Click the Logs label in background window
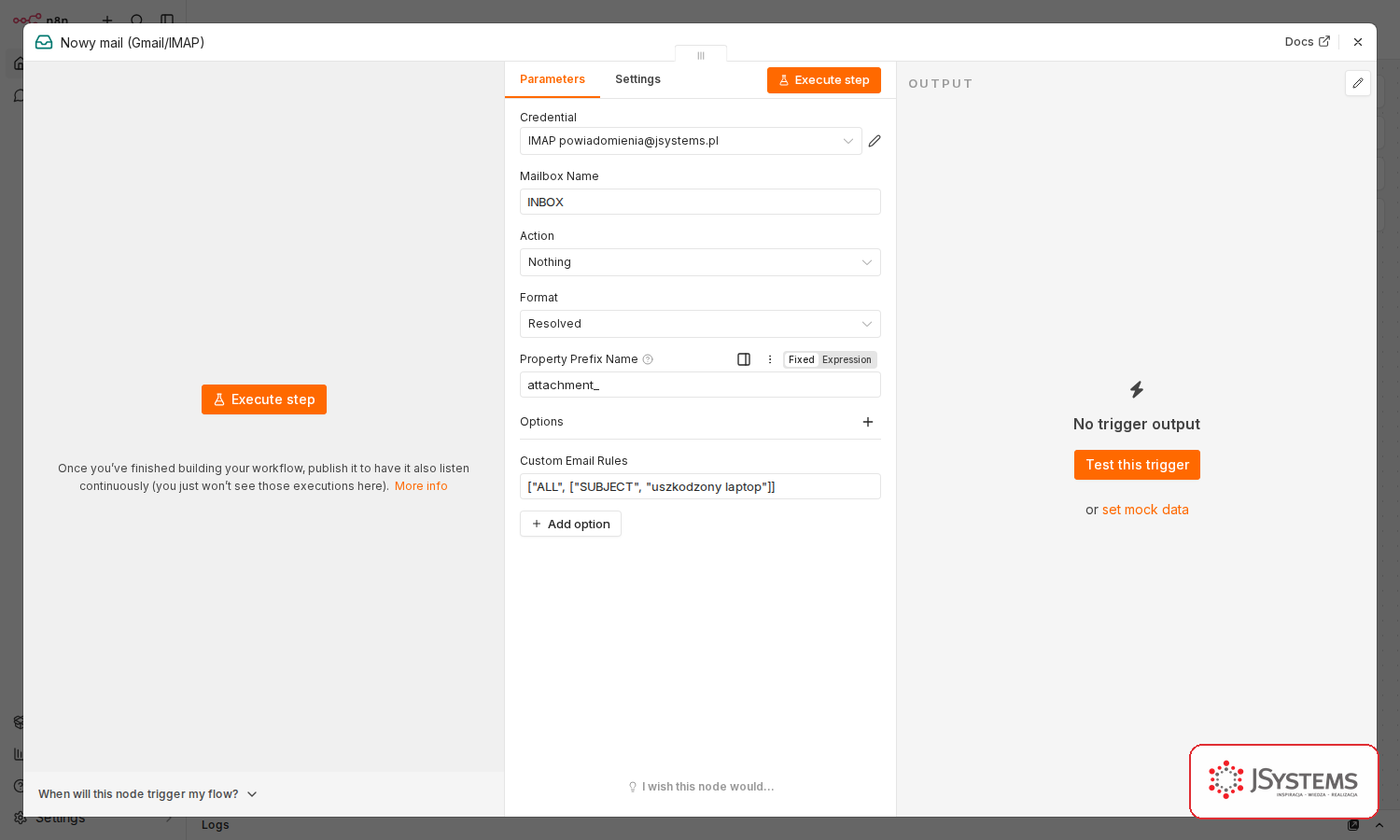The width and height of the screenshot is (1400, 840). click(x=216, y=825)
